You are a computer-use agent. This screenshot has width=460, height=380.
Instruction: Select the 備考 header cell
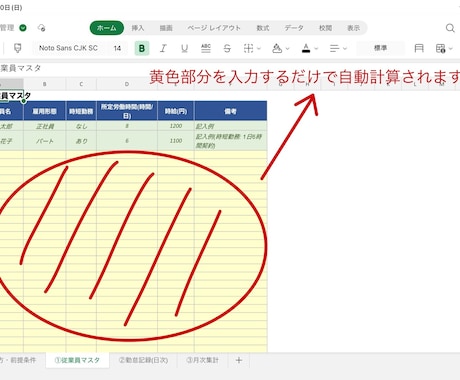230,111
